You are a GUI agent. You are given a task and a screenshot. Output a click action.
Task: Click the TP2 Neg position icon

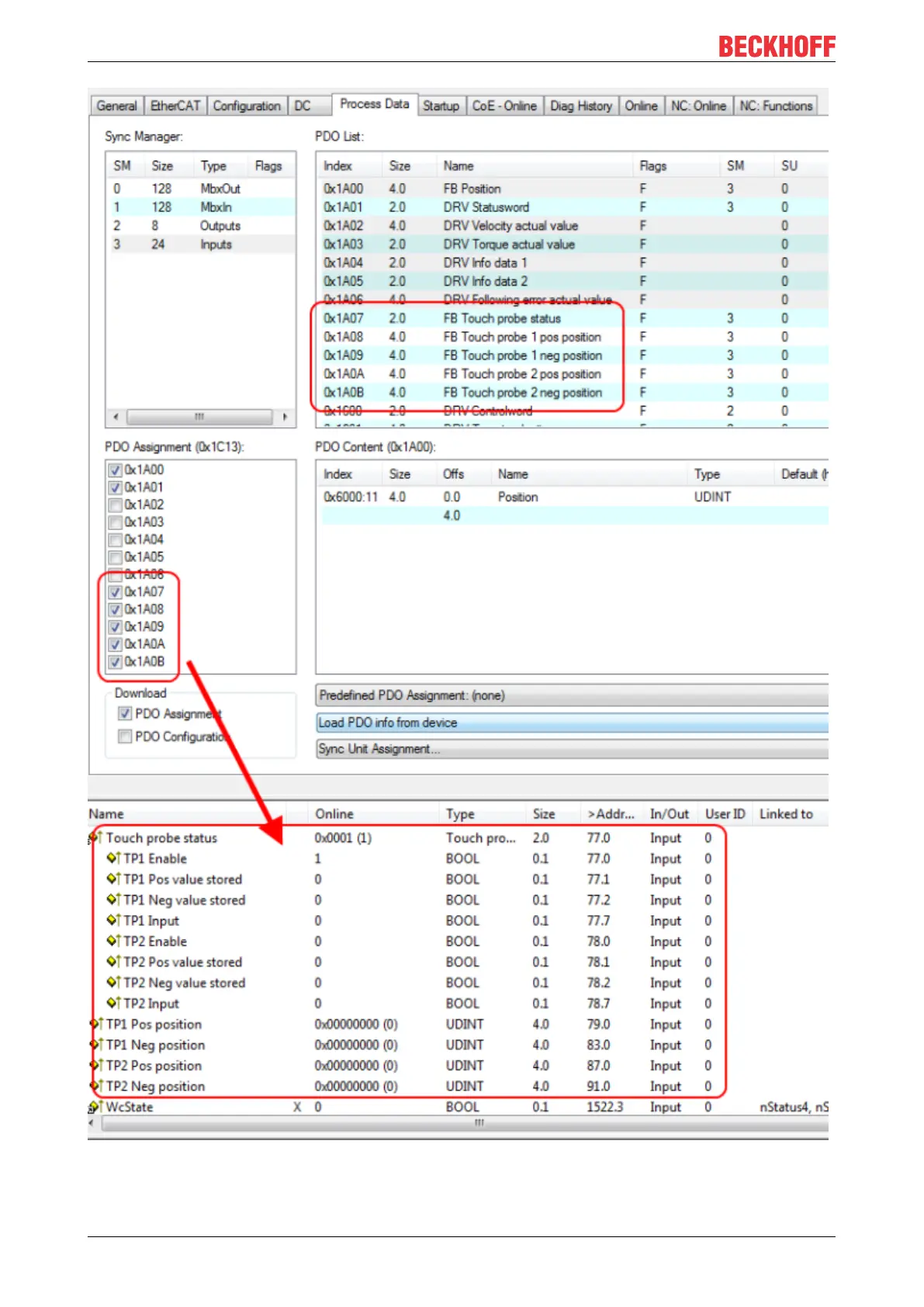tap(96, 1087)
